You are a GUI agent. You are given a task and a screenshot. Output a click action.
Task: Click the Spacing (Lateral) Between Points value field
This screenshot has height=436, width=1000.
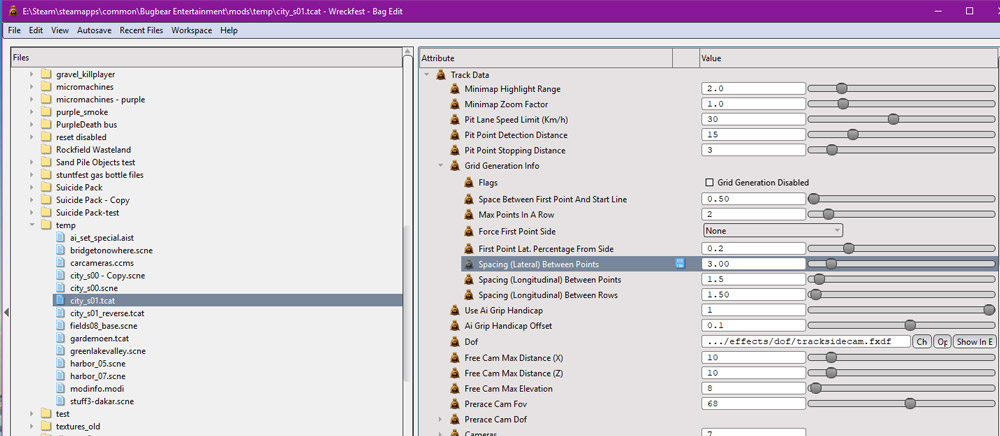pos(753,263)
